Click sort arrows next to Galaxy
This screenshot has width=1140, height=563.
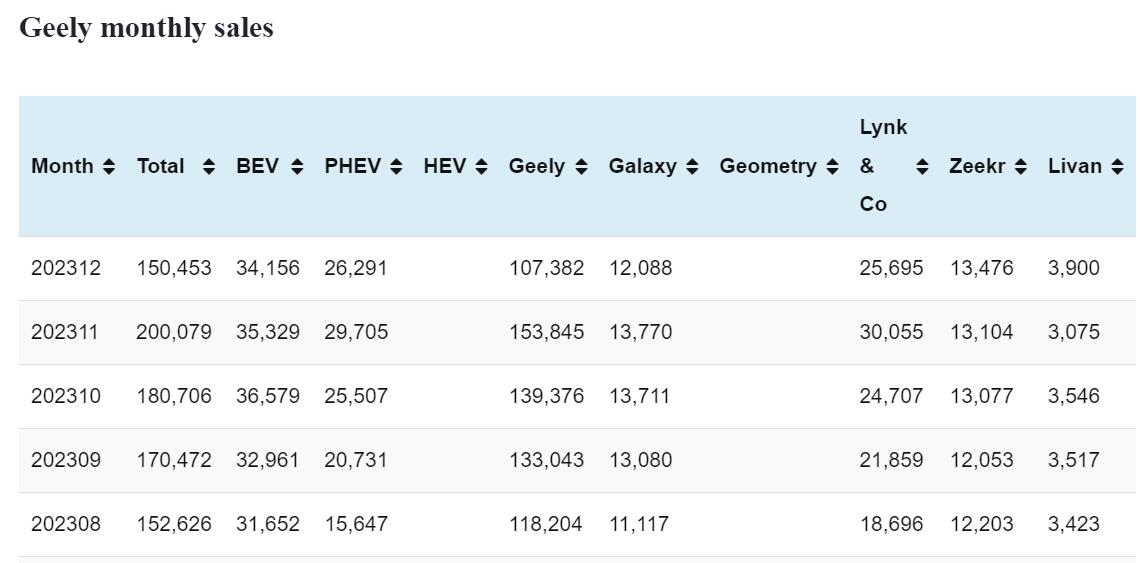coord(692,167)
